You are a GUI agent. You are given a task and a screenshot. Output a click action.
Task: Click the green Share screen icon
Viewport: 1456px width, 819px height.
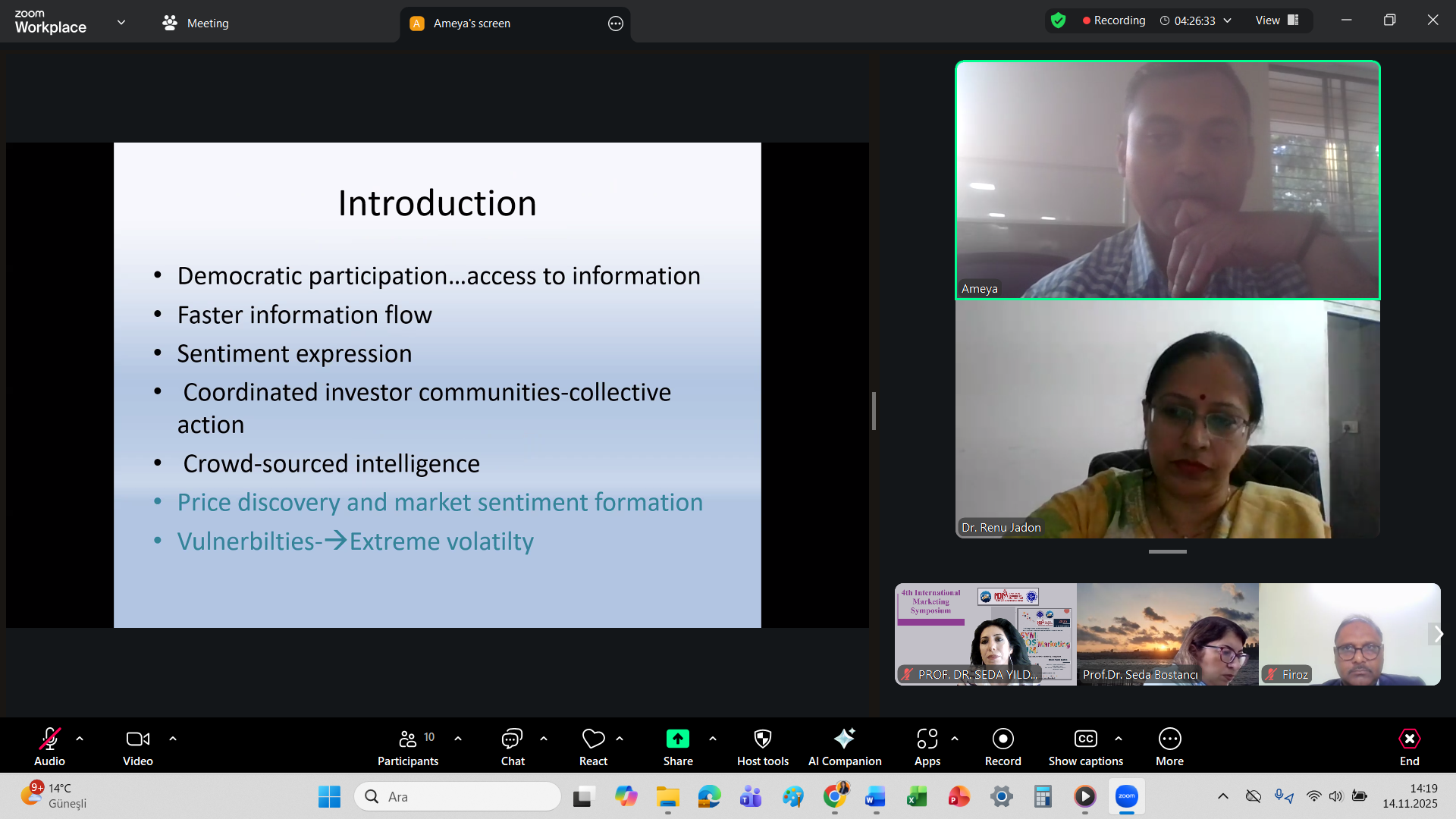pyautogui.click(x=677, y=739)
